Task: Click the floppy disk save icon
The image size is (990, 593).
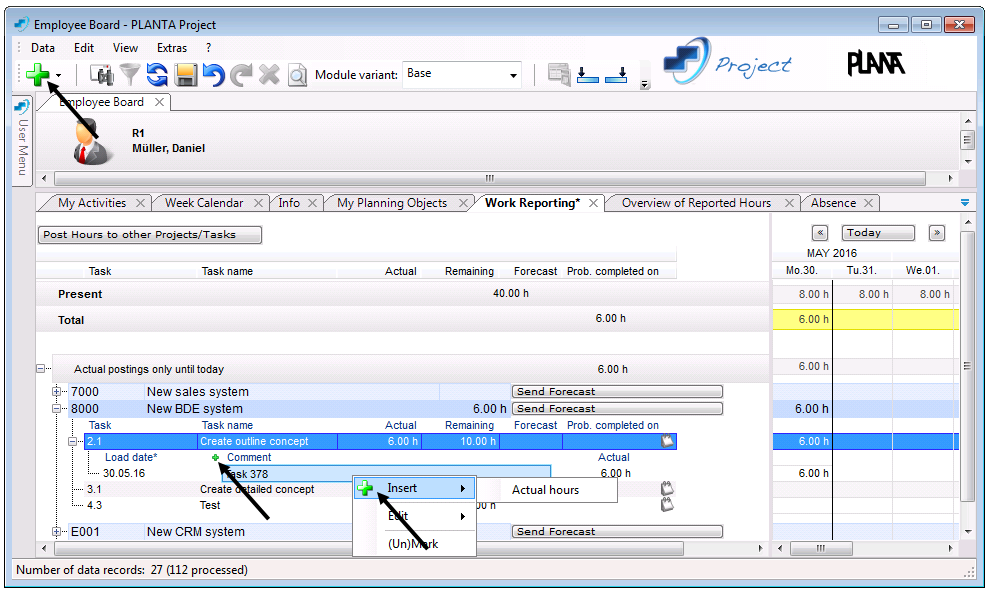Action: (x=186, y=75)
